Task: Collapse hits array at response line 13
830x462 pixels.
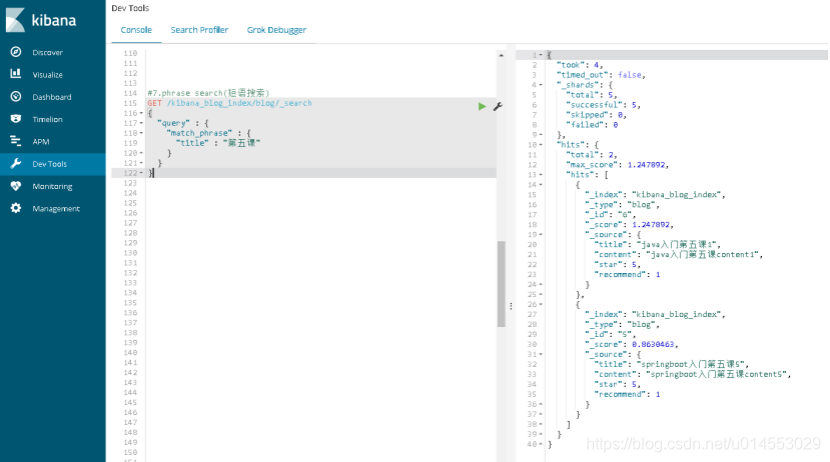Action: coord(540,175)
